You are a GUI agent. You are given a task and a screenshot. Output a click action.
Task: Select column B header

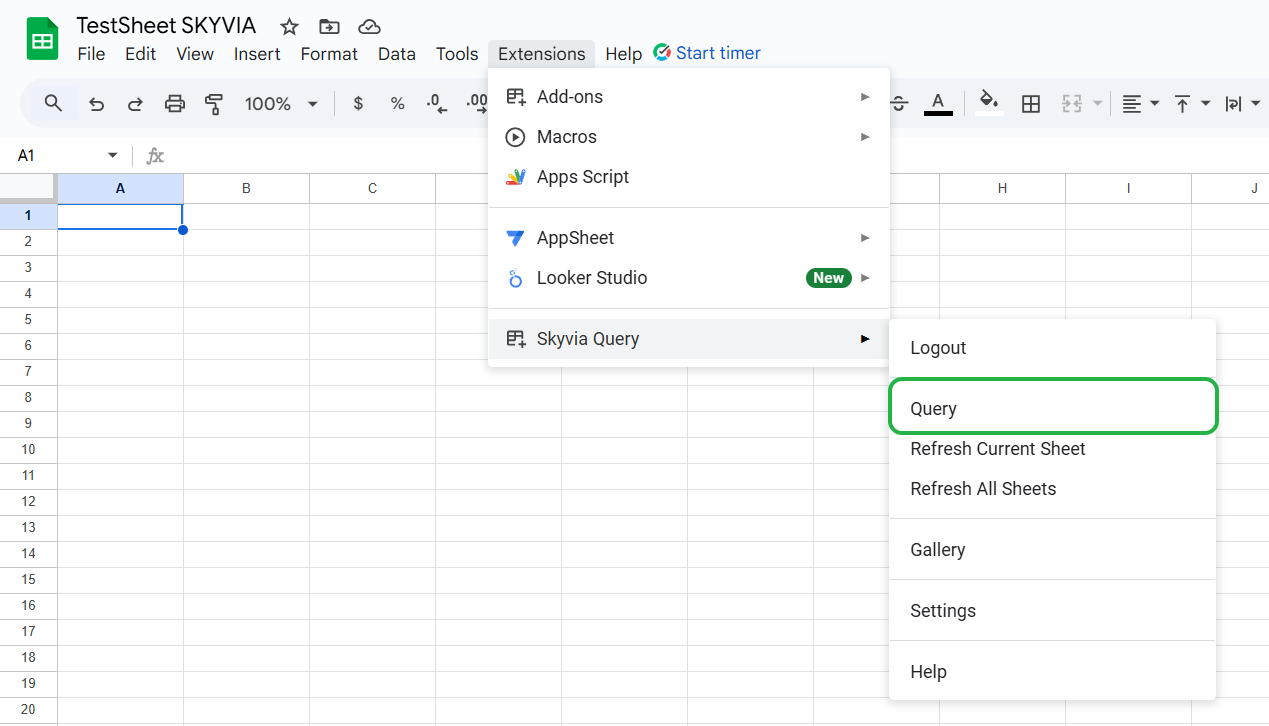pos(246,188)
